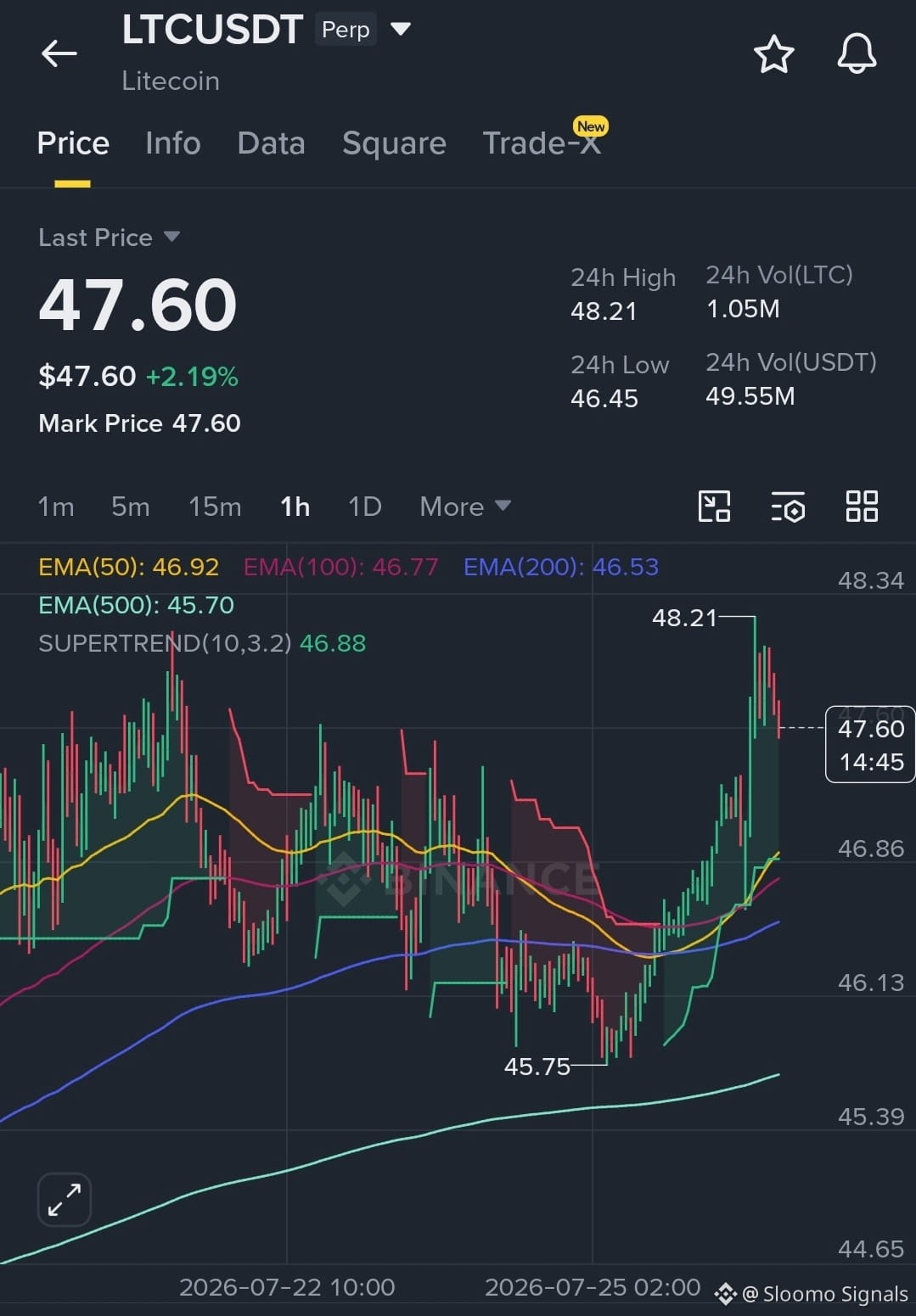916x1316 pixels.
Task: Tap the current price tag 47.60 14:45
Action: 870,744
